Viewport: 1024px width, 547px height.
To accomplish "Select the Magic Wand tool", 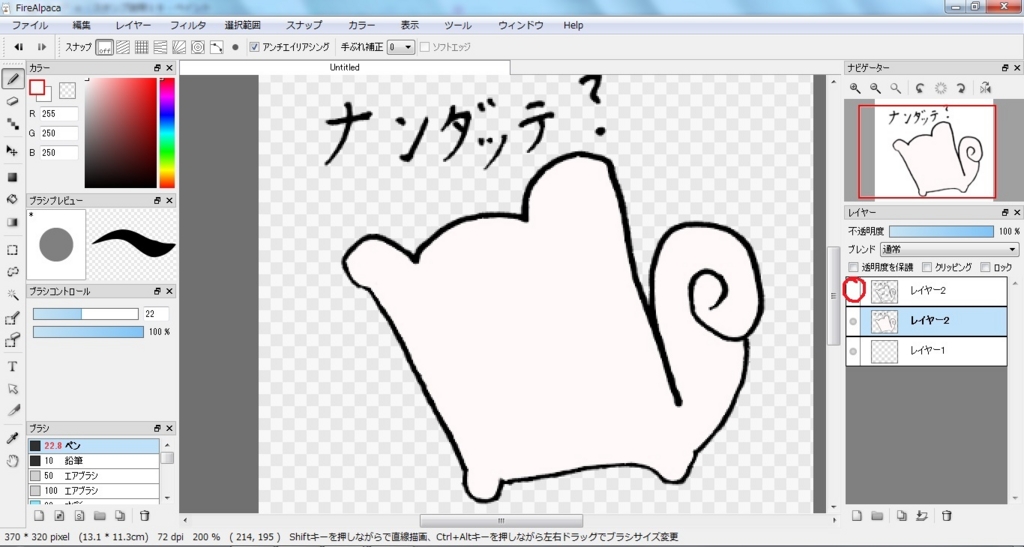I will [x=12, y=295].
